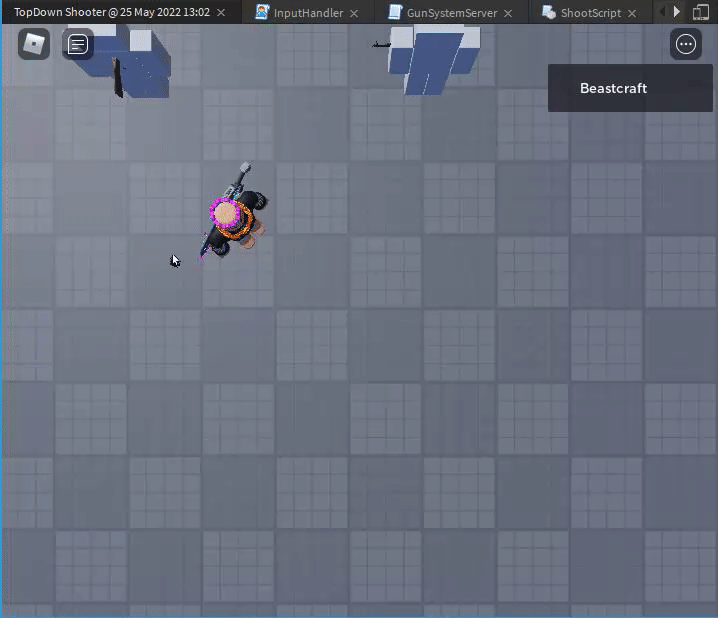This screenshot has width=718, height=618.
Task: Open the three-dots more options button
Action: pos(685,44)
